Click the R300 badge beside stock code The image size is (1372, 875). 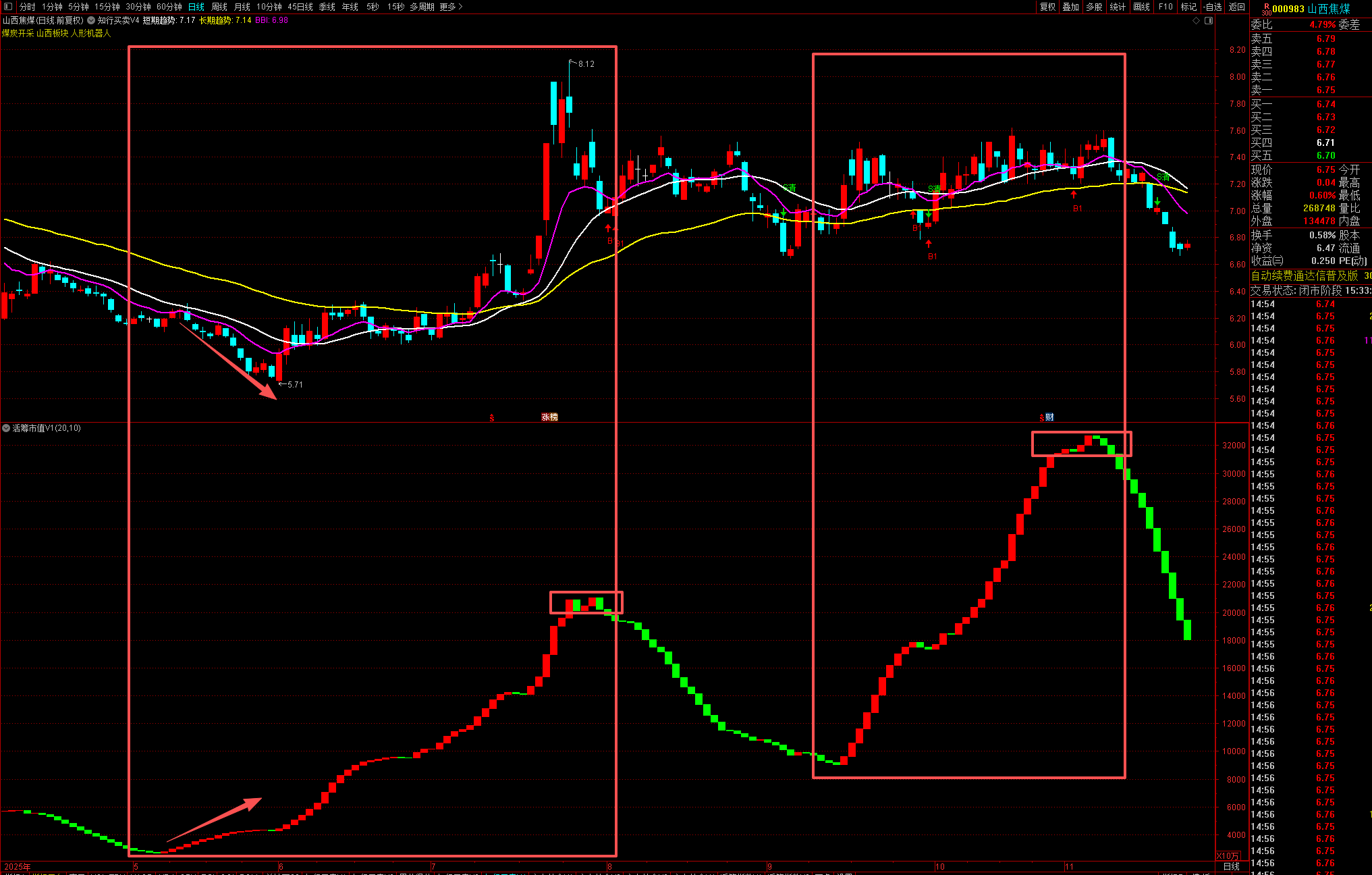coord(1266,9)
